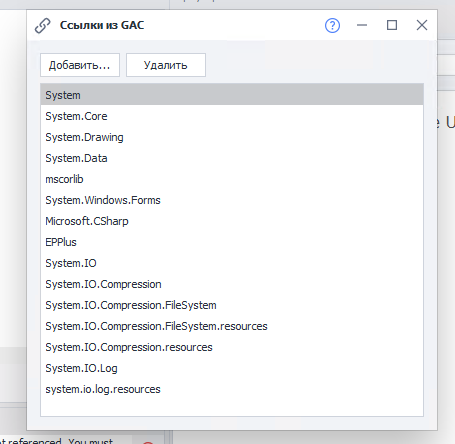Choose the System.Drawing reference

pyautogui.click(x=232, y=137)
